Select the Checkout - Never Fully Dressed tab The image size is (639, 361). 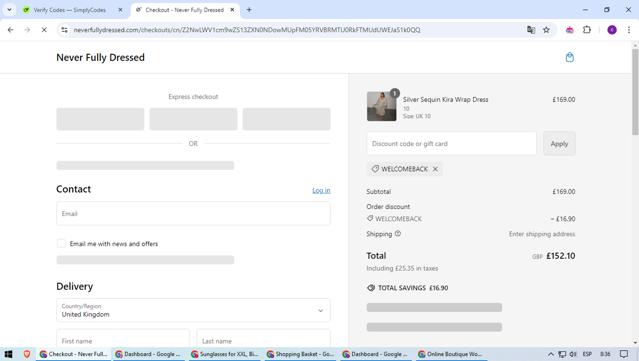pos(185,10)
